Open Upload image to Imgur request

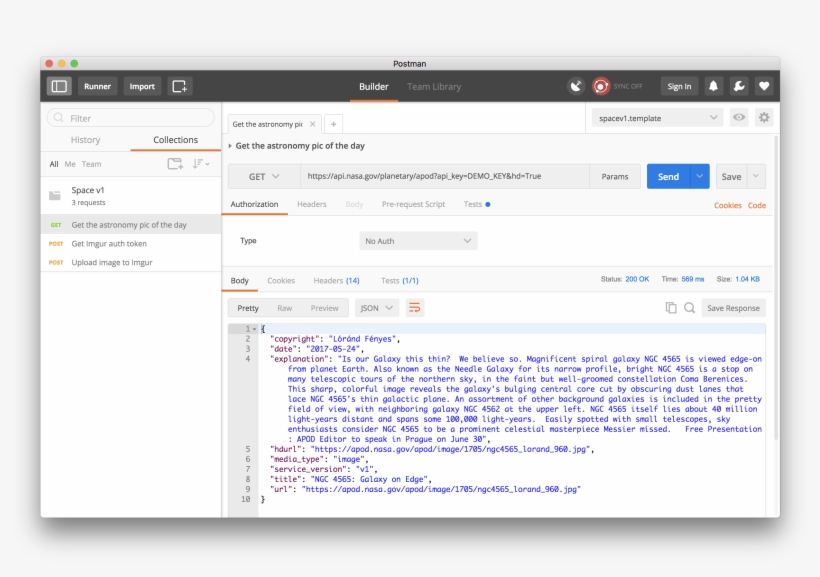coord(131,263)
